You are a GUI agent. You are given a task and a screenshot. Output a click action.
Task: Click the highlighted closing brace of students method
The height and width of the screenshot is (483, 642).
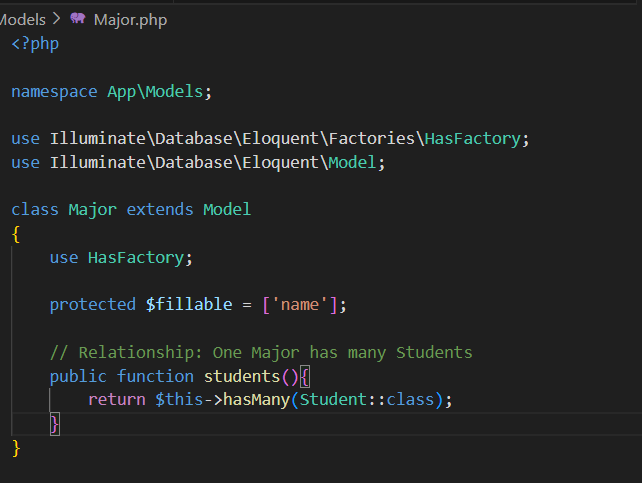point(55,424)
